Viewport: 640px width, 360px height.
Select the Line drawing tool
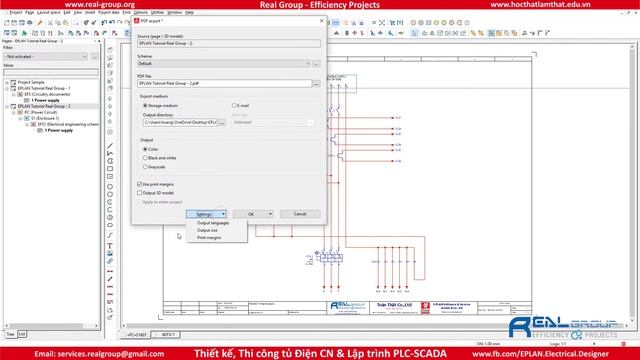[x=110, y=146]
